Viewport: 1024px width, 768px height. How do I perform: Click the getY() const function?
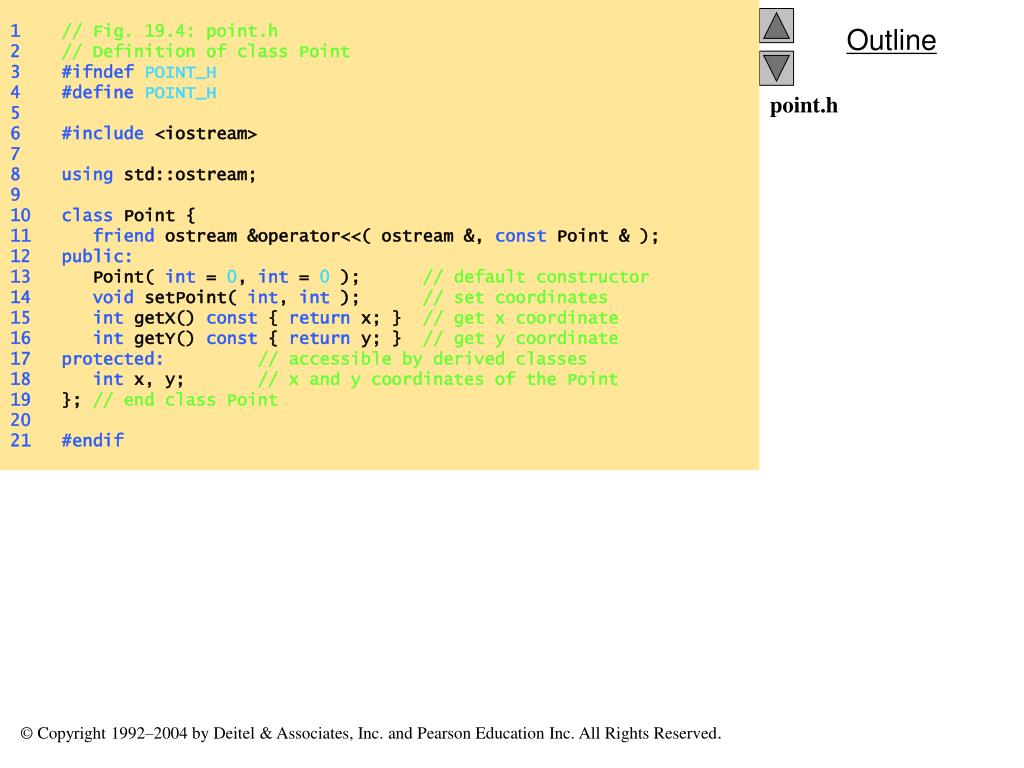point(247,338)
